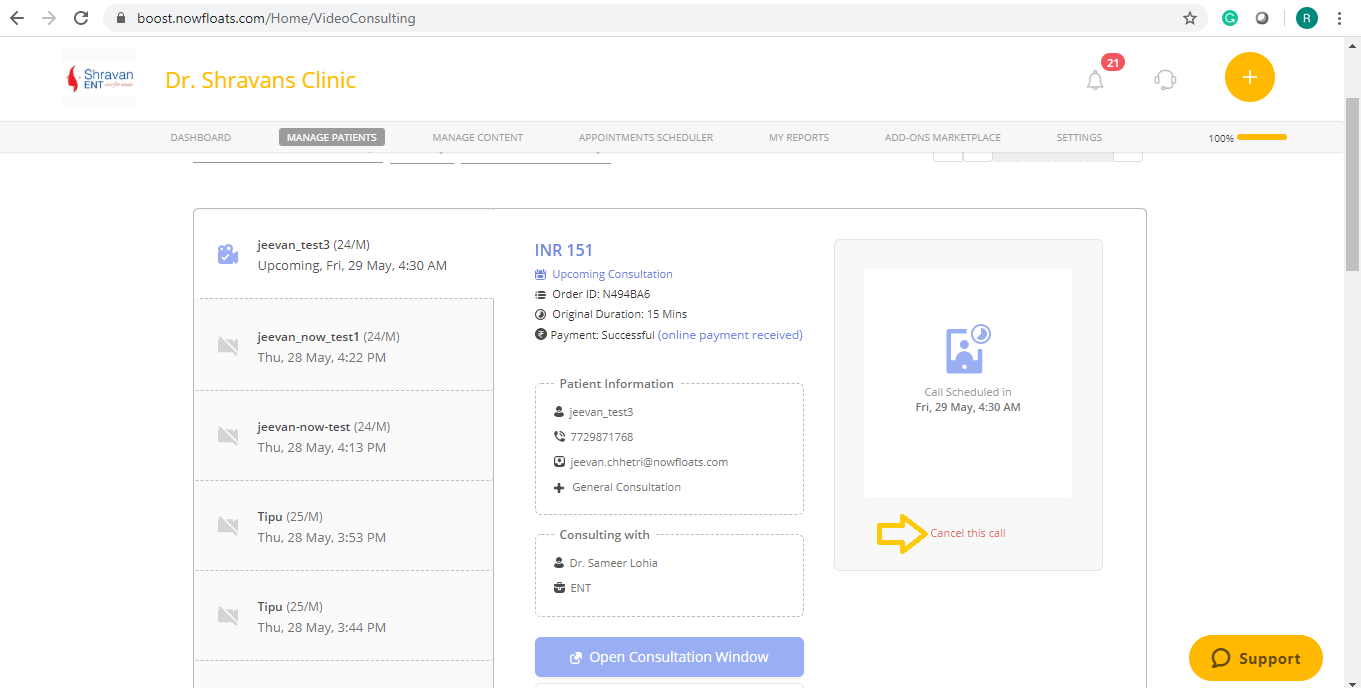Click the grey round extension icon
Screen dimensions: 1361x688
tap(1263, 18)
